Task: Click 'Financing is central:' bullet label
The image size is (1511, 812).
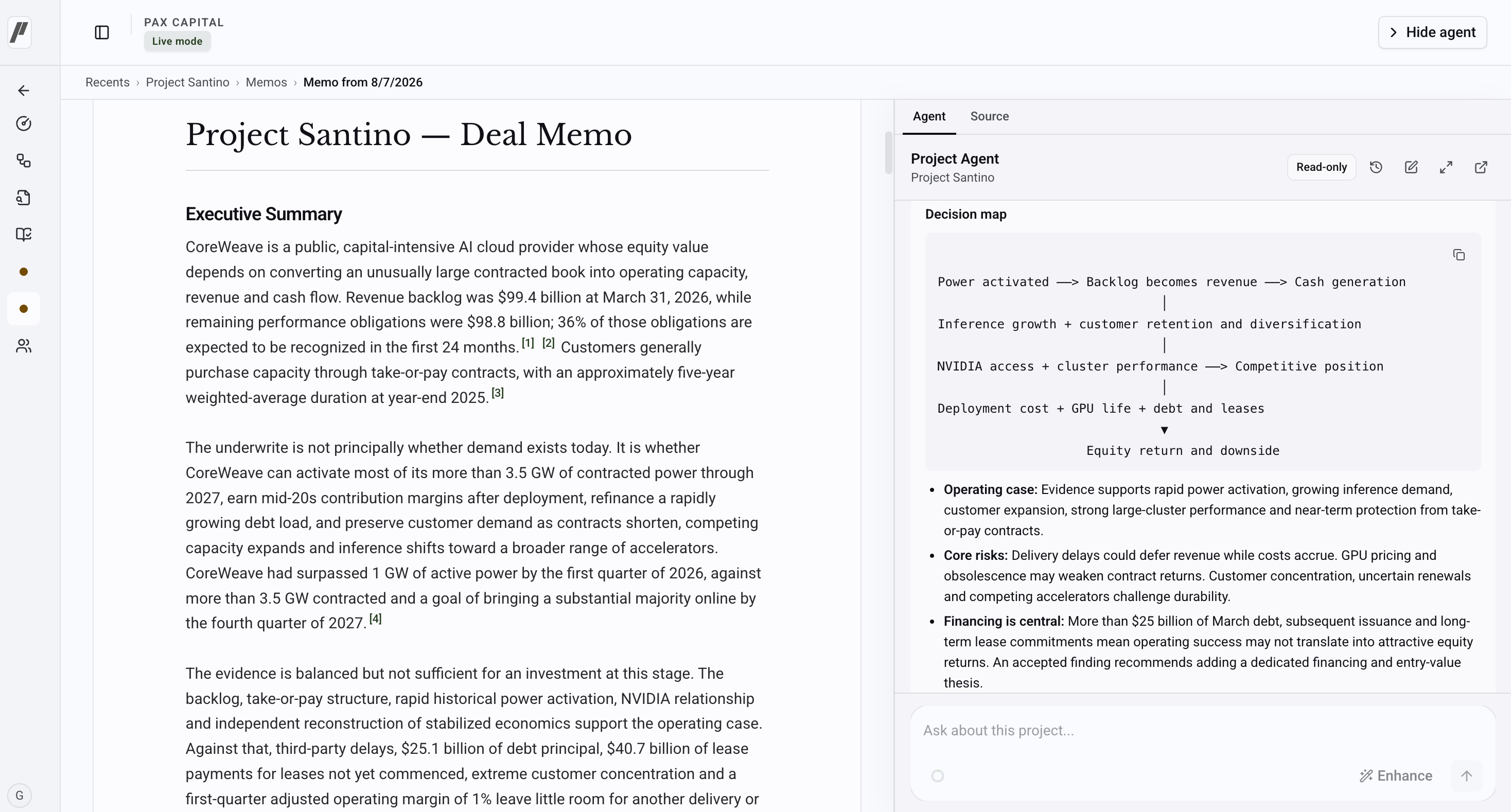Action: 1003,621
